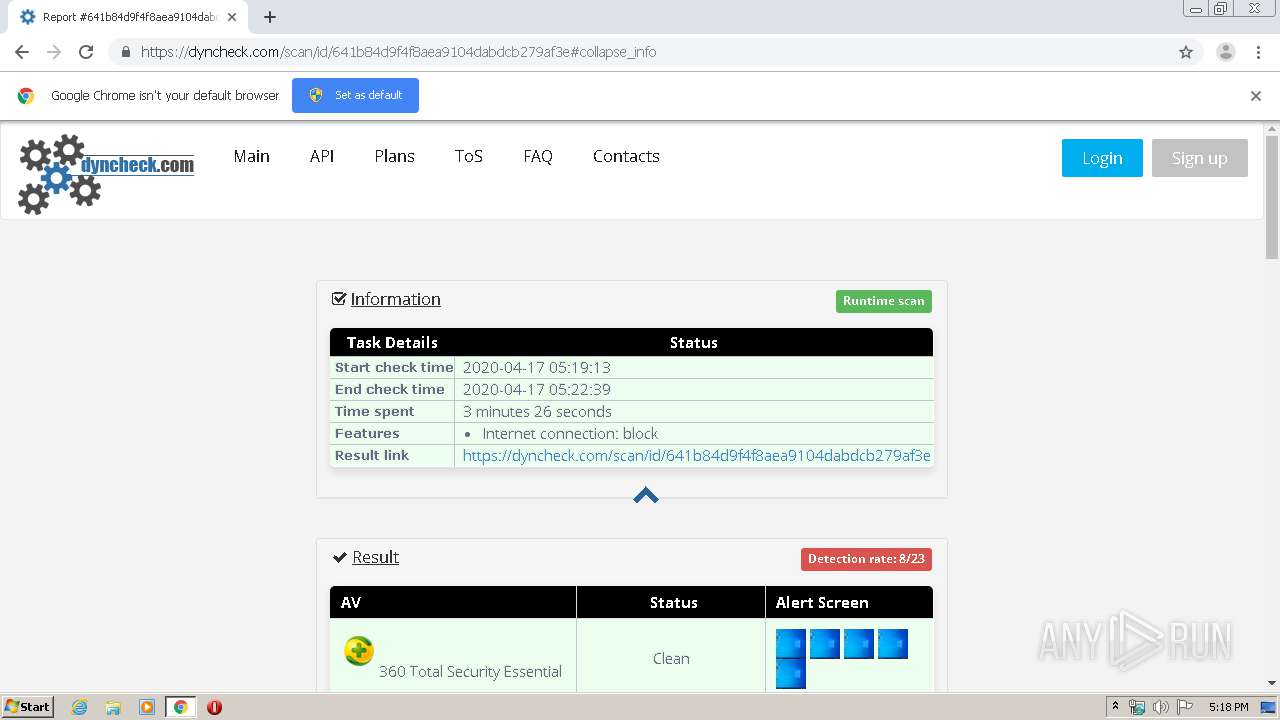Screen dimensions: 1280x720
Task: Open third 360 Total Security alert screenshot
Action: click(x=859, y=644)
